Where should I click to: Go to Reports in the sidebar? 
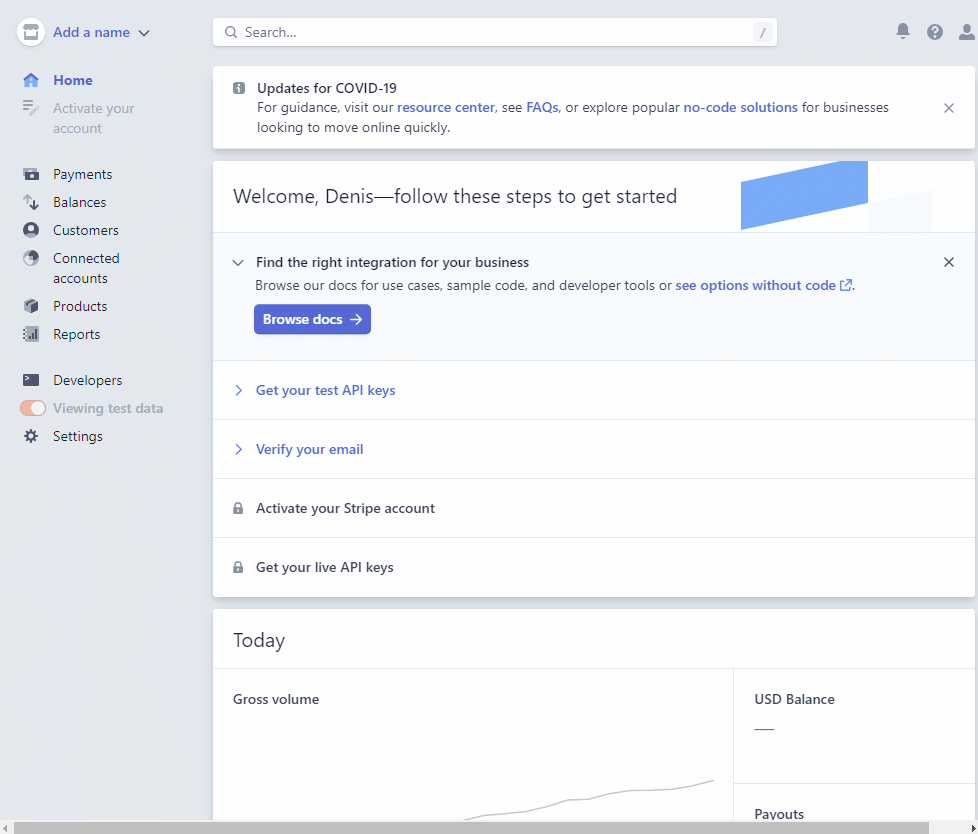tap(76, 334)
